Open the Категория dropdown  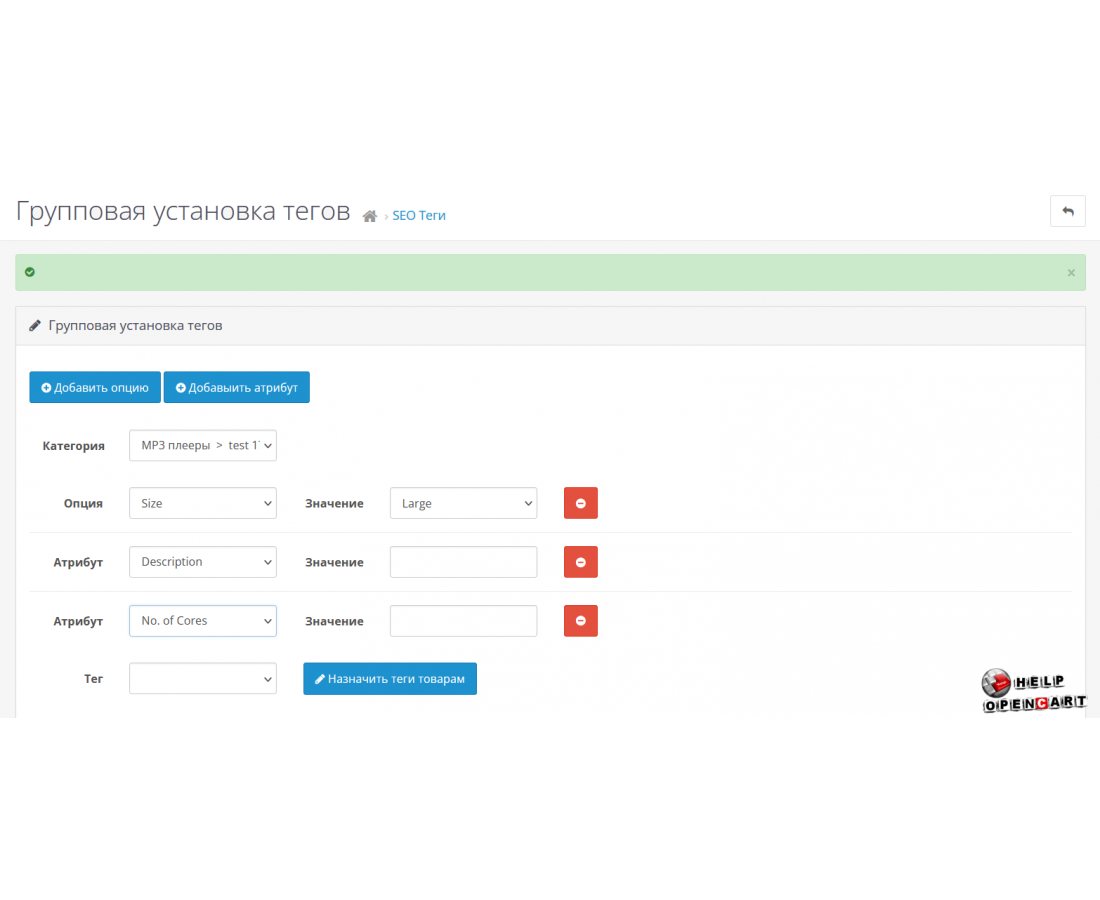pos(203,446)
